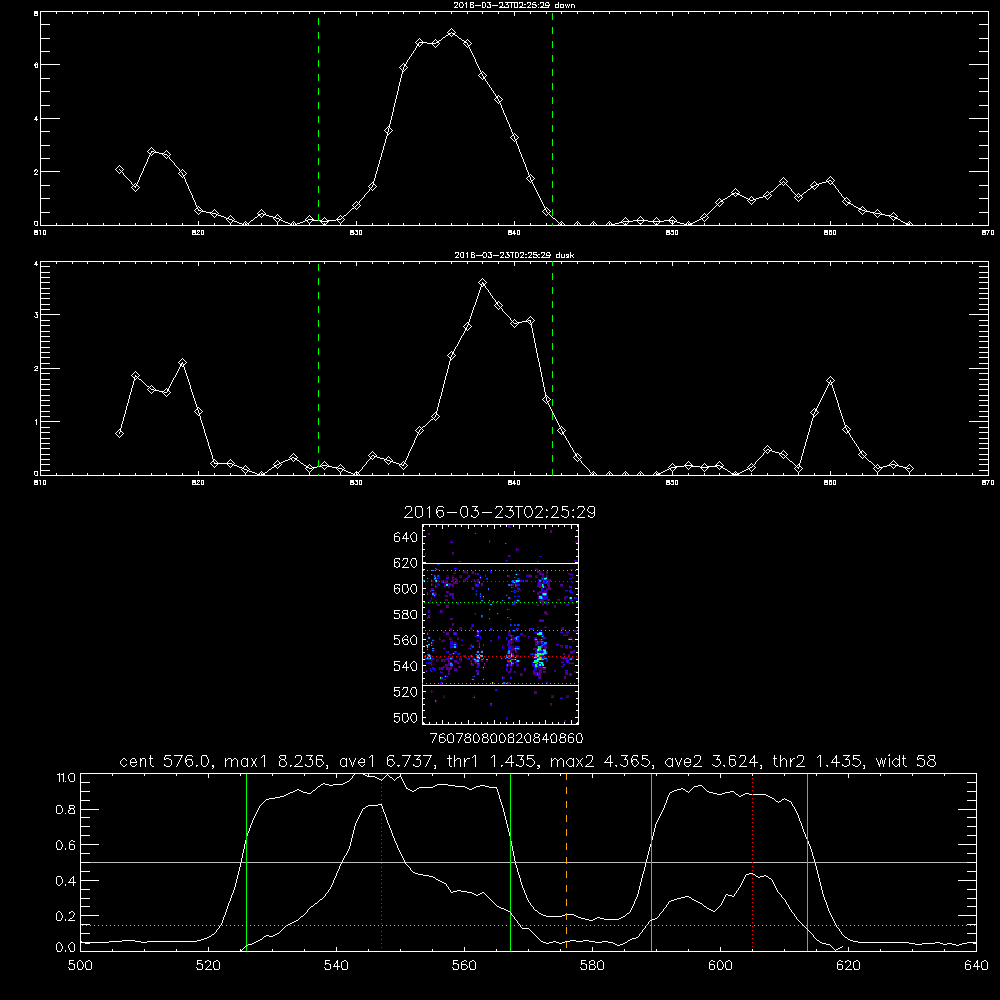Click the left green dashed line in dawn plot
This screenshot has height=1000, width=1000.
318,118
